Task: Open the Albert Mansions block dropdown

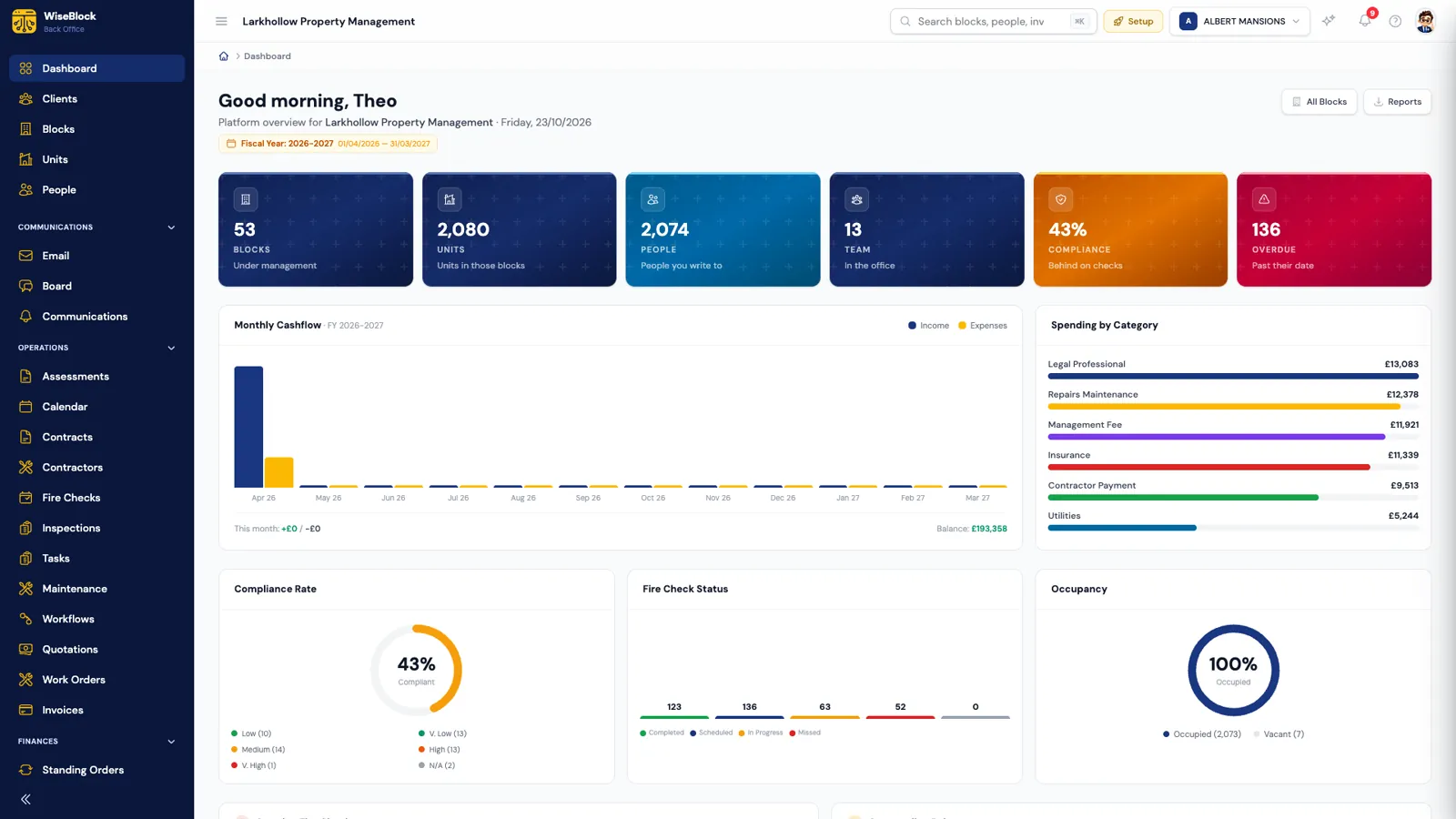Action: tap(1239, 21)
